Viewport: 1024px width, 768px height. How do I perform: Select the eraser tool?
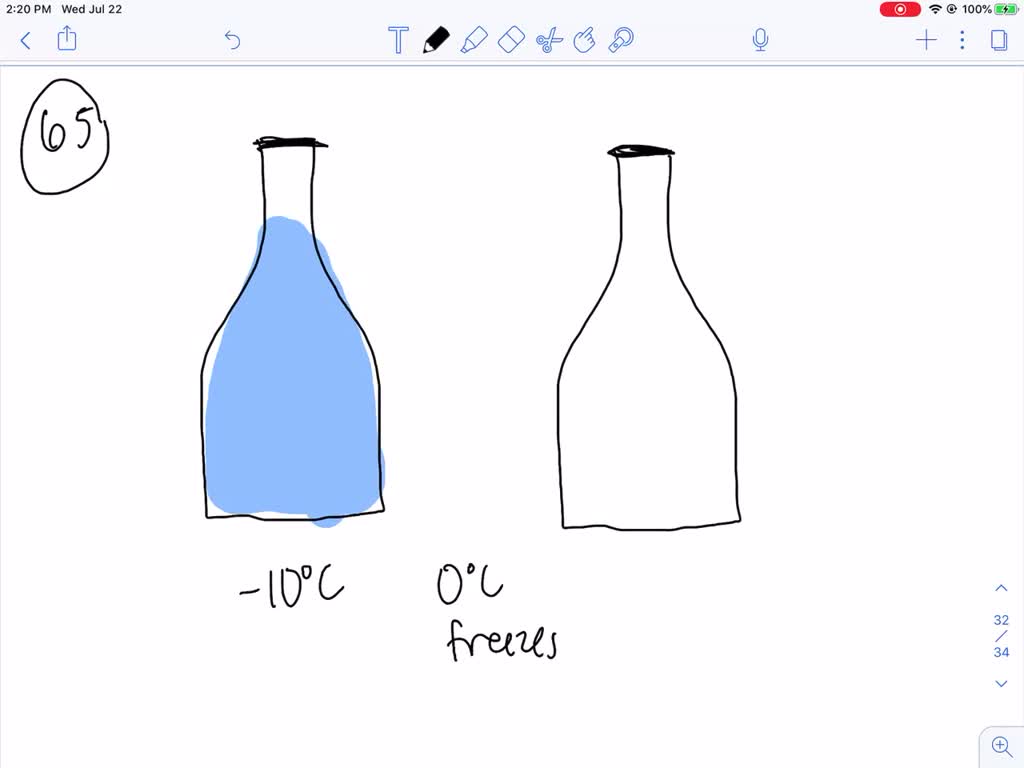tap(512, 40)
